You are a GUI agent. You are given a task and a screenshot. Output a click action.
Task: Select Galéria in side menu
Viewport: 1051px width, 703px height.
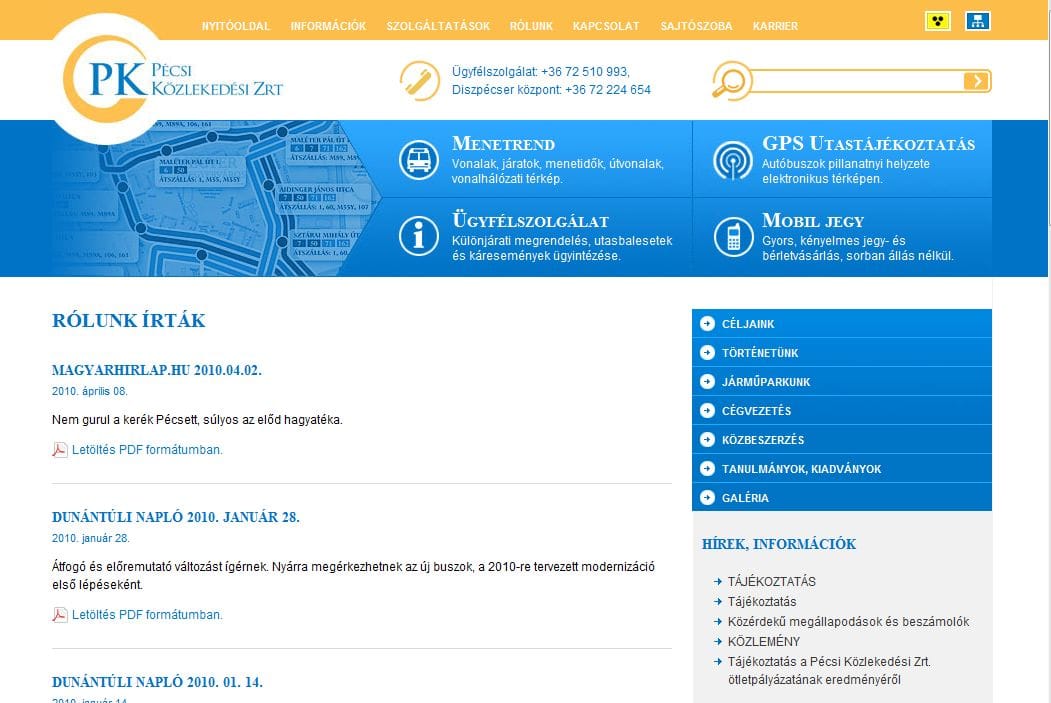click(x=842, y=497)
